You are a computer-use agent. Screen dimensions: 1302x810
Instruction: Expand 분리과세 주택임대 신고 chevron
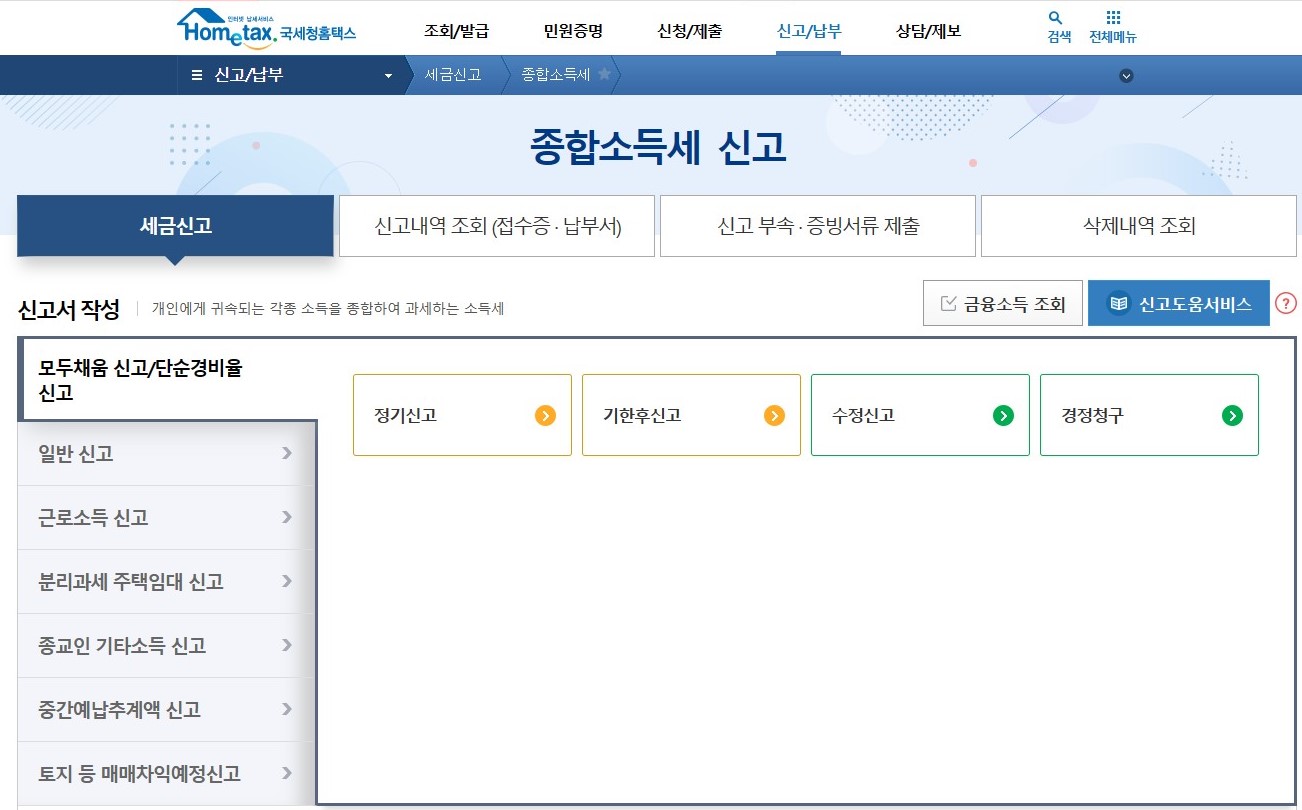click(x=287, y=581)
